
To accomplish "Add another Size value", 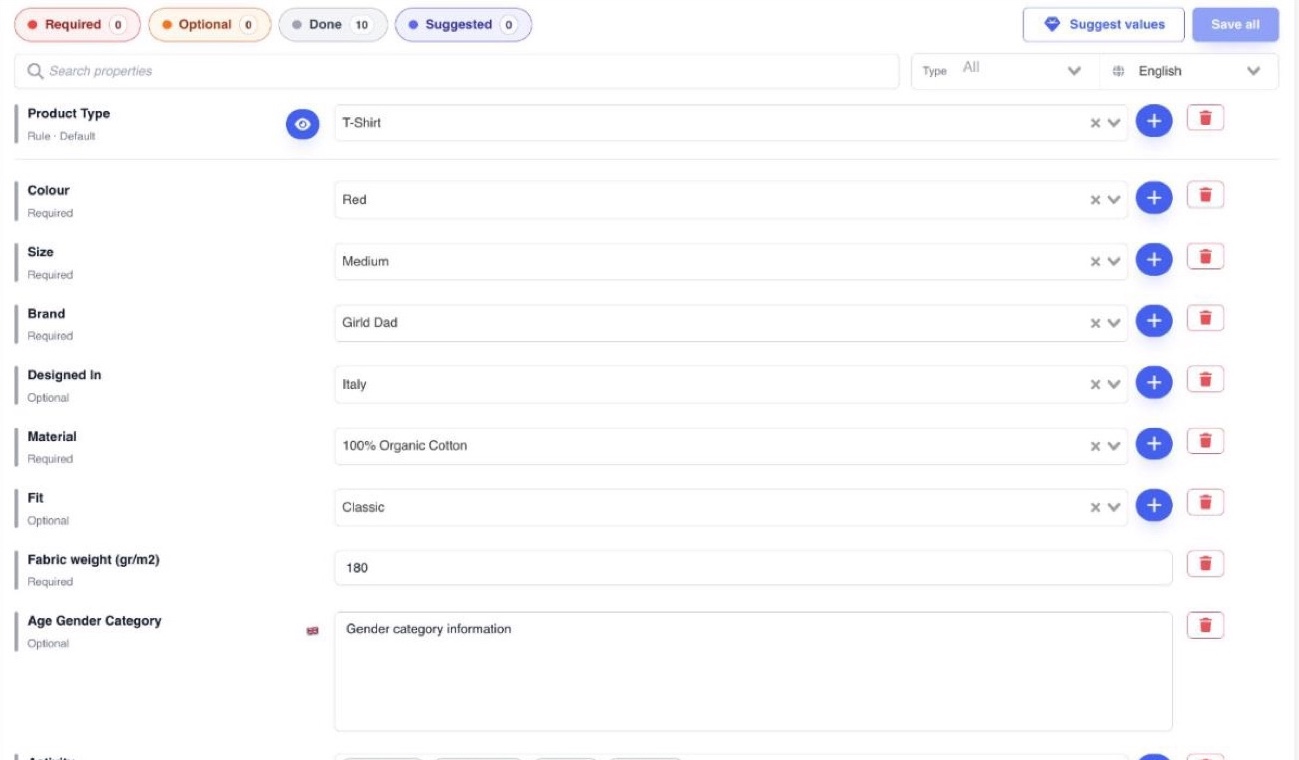I will pyautogui.click(x=1153, y=261).
